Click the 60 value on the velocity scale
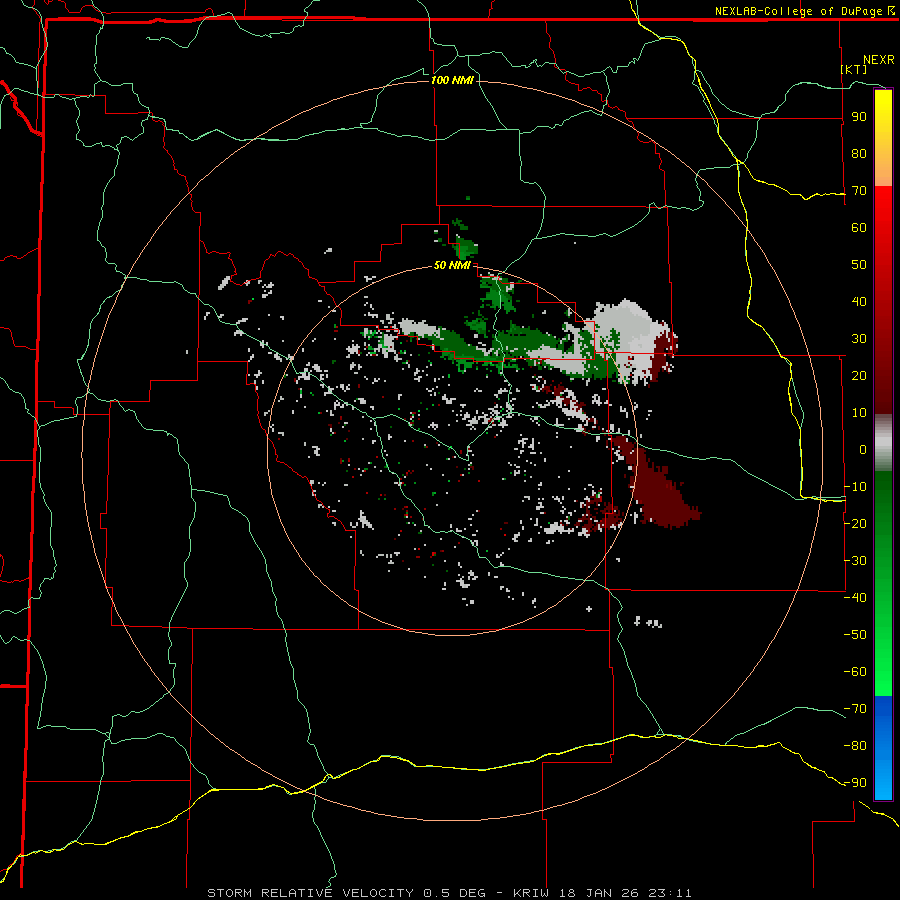This screenshot has height=900, width=900. pos(859,228)
